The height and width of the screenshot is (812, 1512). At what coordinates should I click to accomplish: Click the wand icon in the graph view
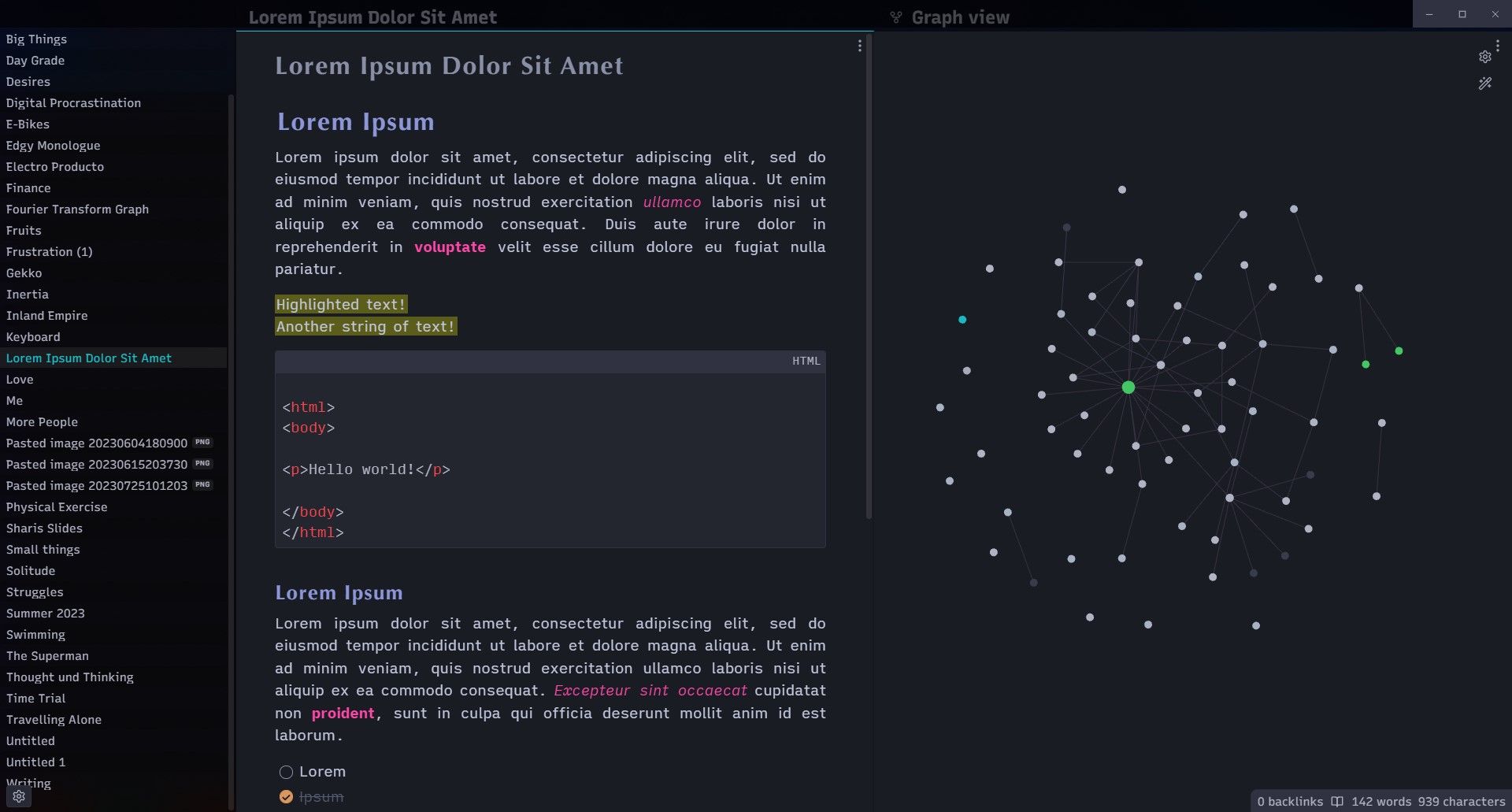point(1484,83)
